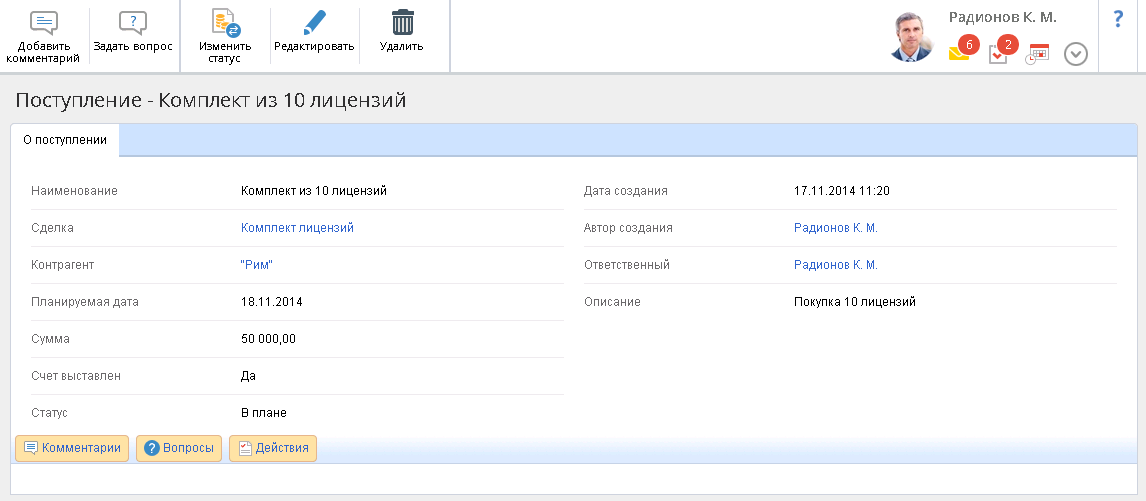This screenshot has height=501, width=1146.
Task: Click the user profile photo
Action: [910, 38]
